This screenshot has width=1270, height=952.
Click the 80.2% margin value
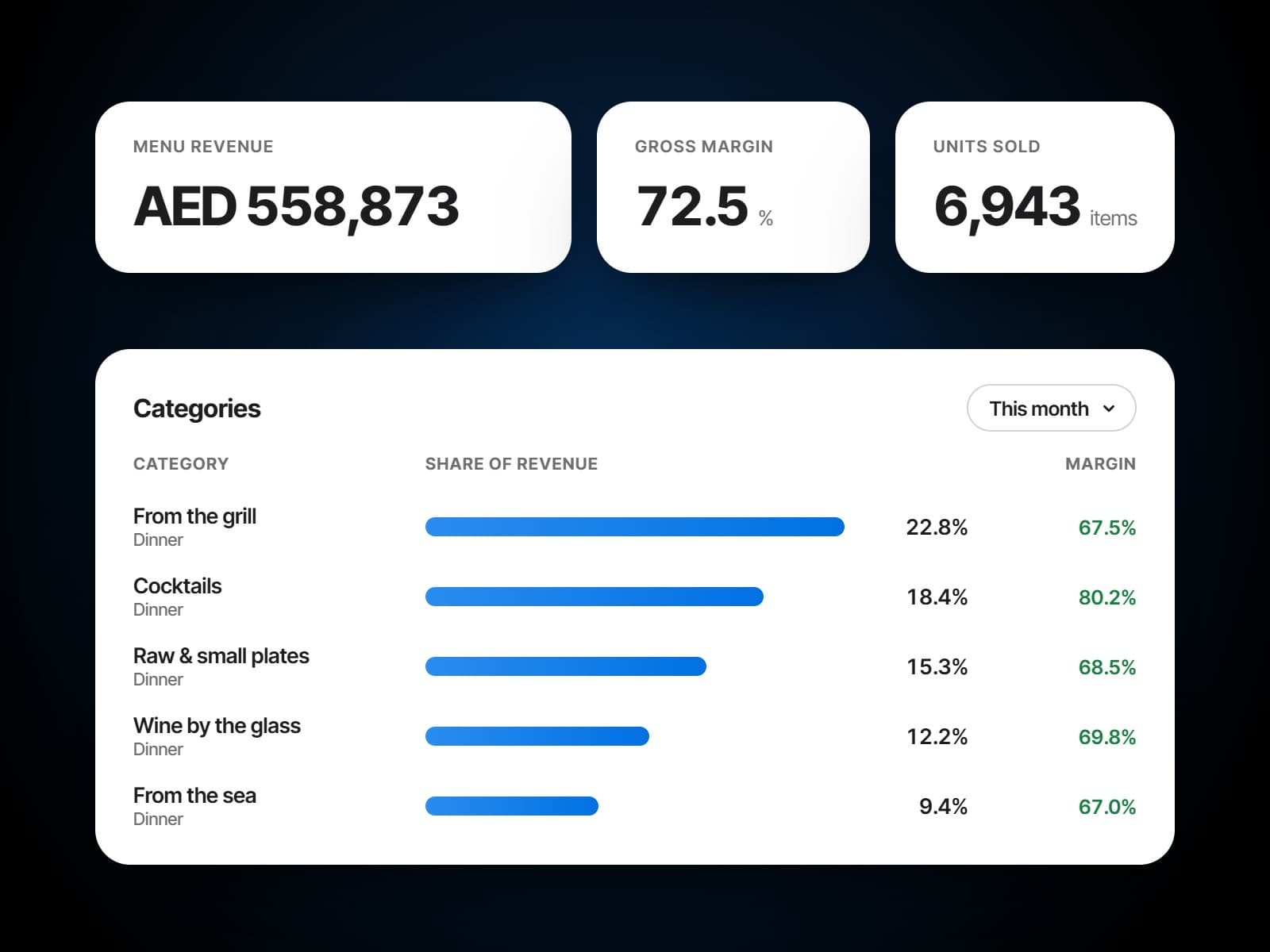[1106, 597]
